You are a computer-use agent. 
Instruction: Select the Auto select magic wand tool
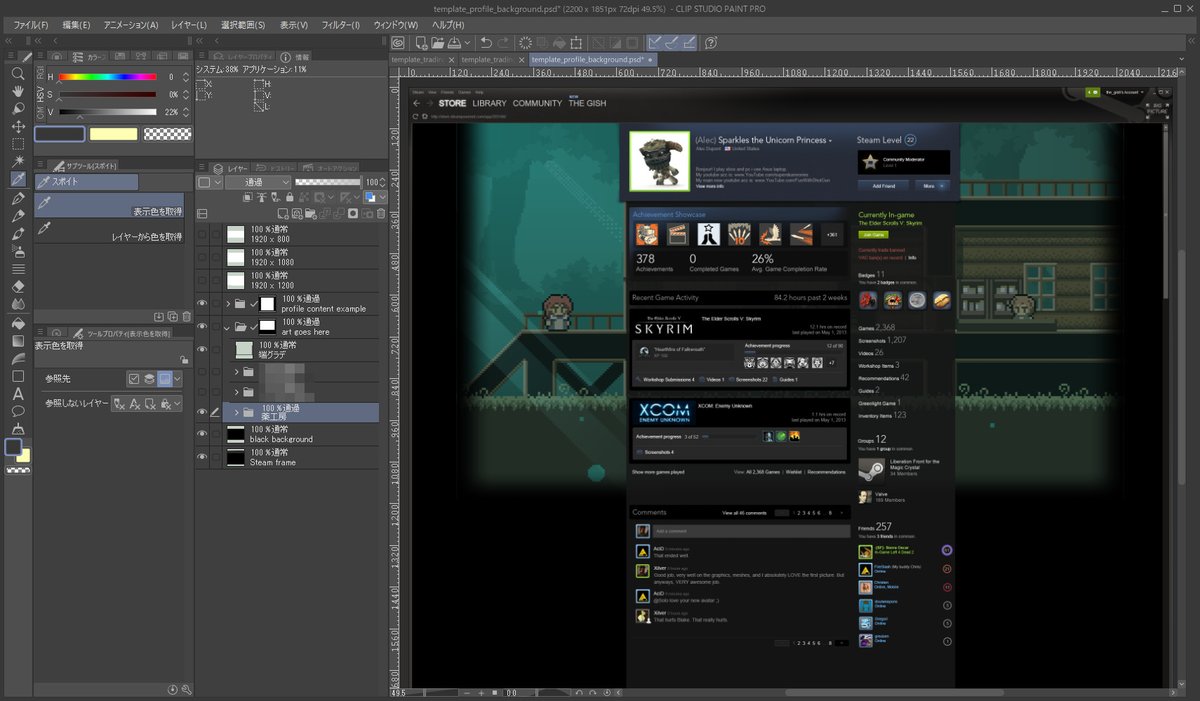pyautogui.click(x=18, y=161)
